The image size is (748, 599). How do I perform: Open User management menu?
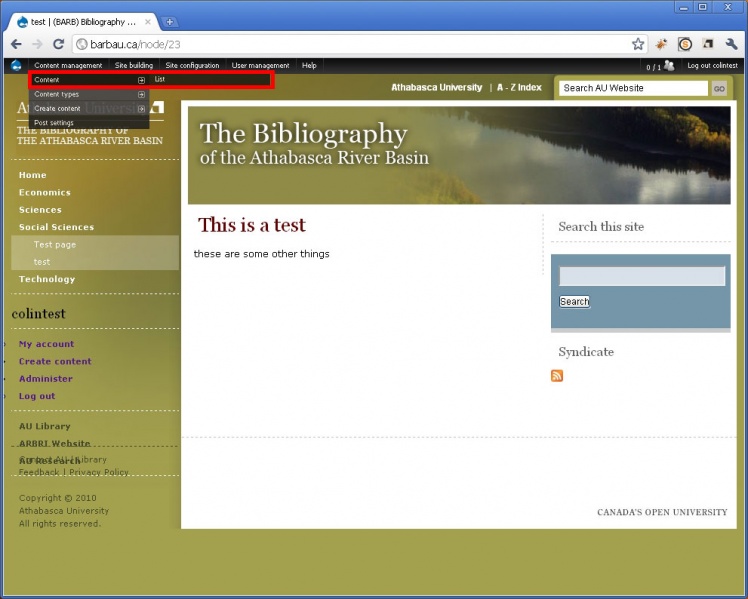(x=260, y=65)
